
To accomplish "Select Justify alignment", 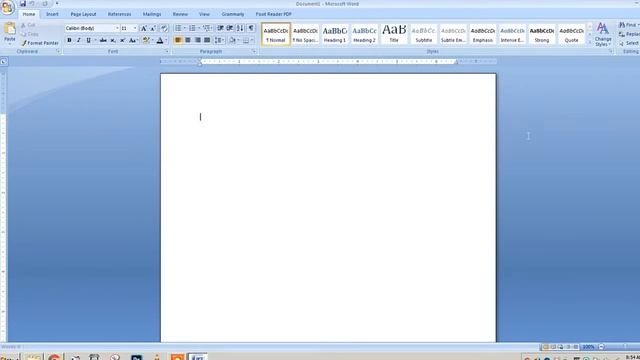I will pyautogui.click(x=207, y=40).
